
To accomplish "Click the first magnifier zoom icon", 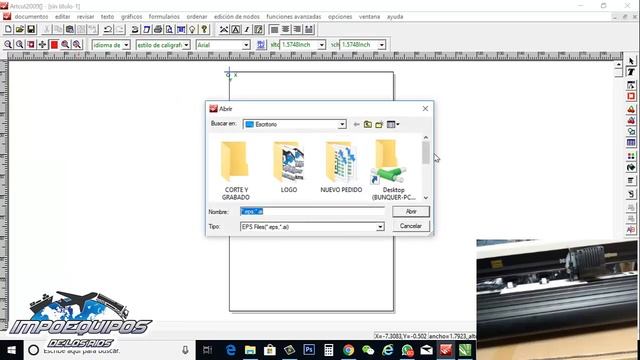I will (x=8, y=44).
